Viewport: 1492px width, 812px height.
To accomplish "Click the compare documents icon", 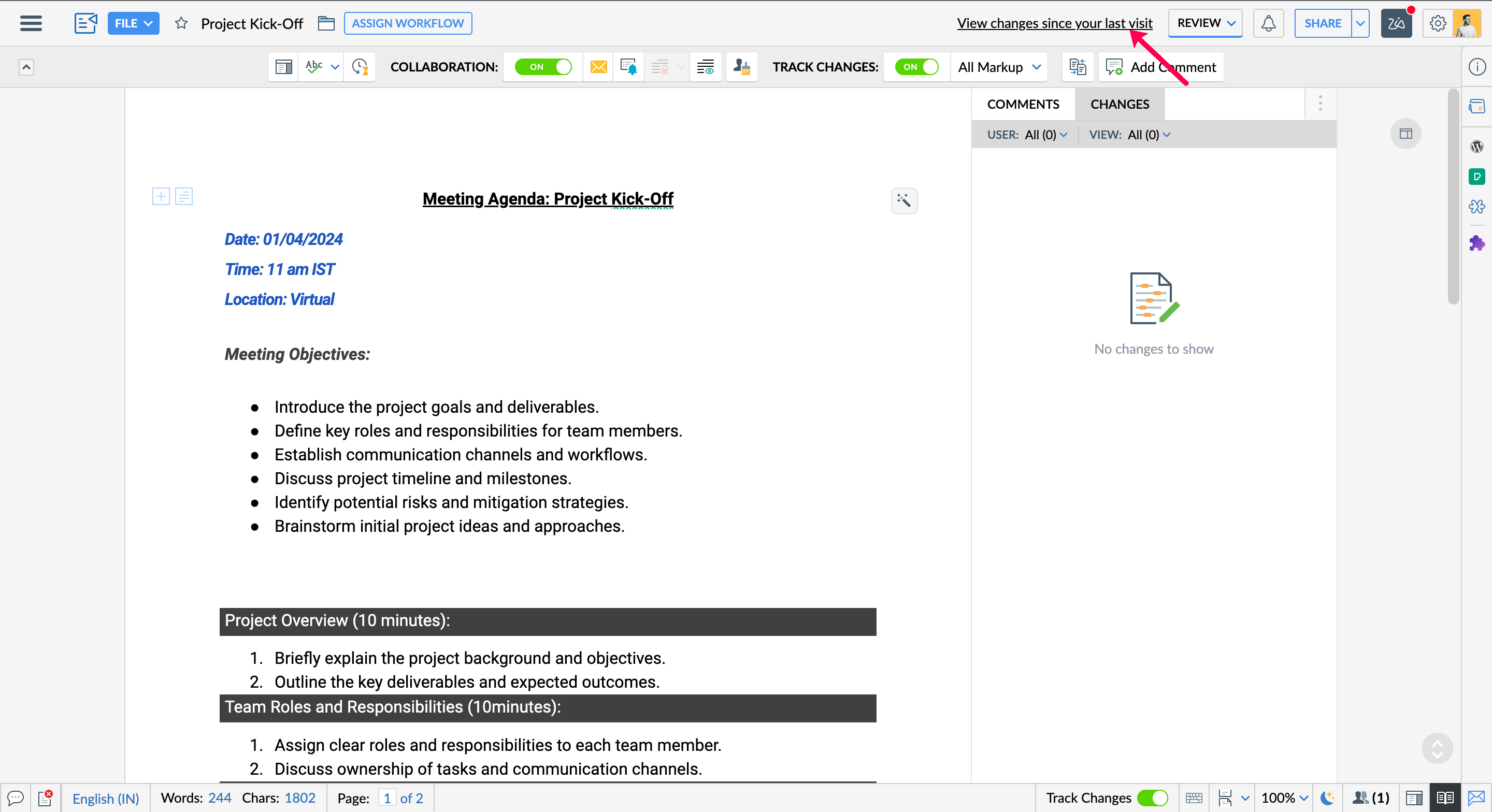I will (x=1078, y=67).
